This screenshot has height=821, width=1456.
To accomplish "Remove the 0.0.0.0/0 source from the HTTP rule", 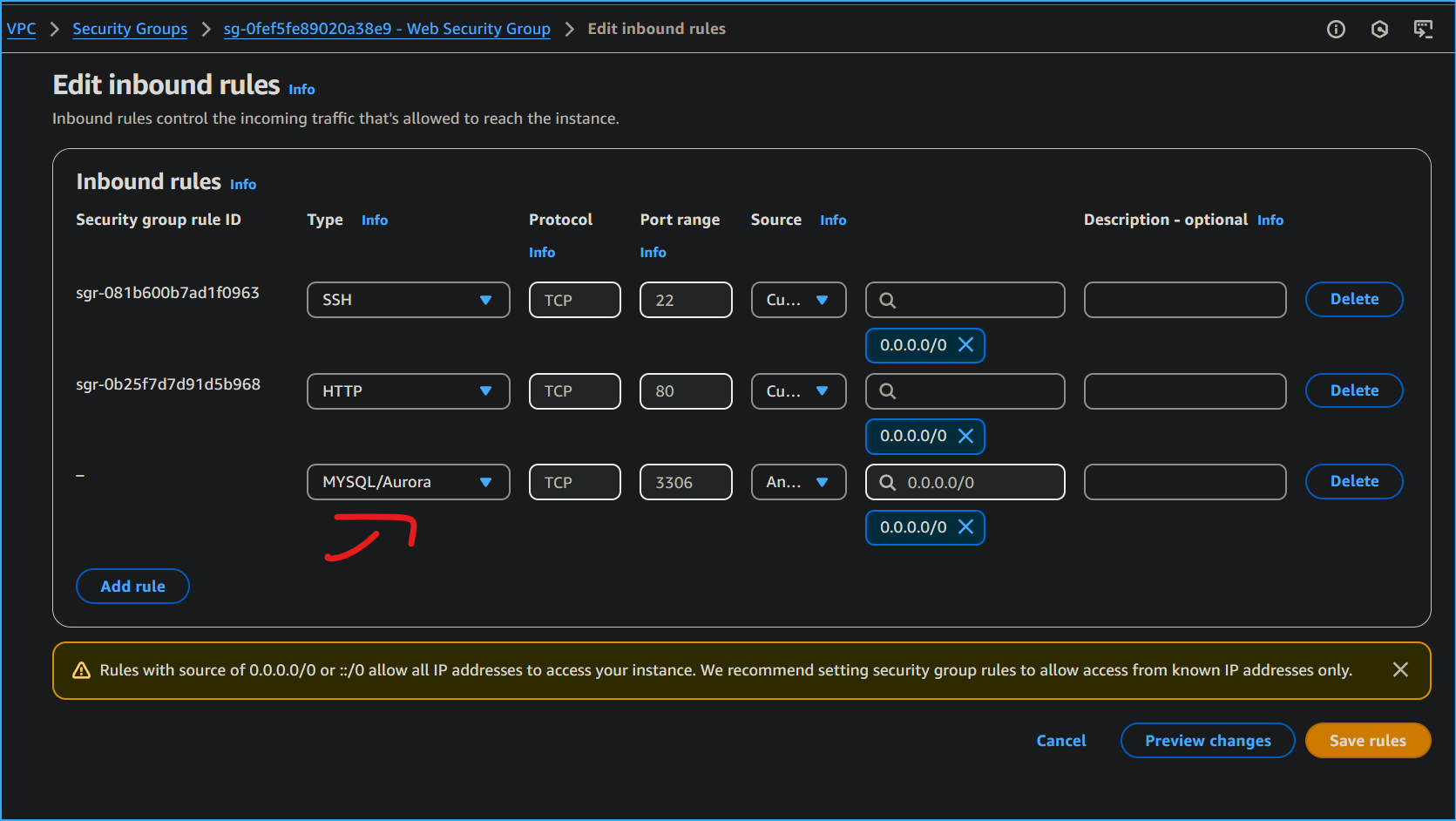I will click(965, 436).
